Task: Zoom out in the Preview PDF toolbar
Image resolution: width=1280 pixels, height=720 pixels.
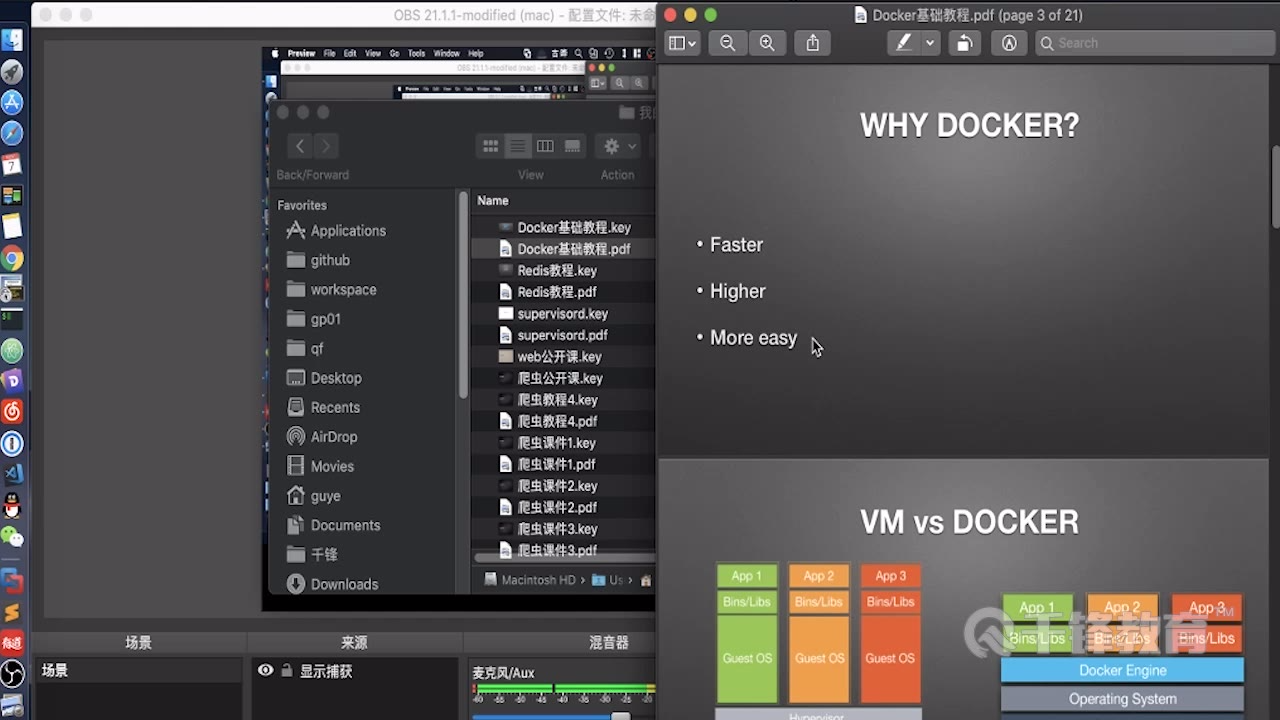Action: 728,43
